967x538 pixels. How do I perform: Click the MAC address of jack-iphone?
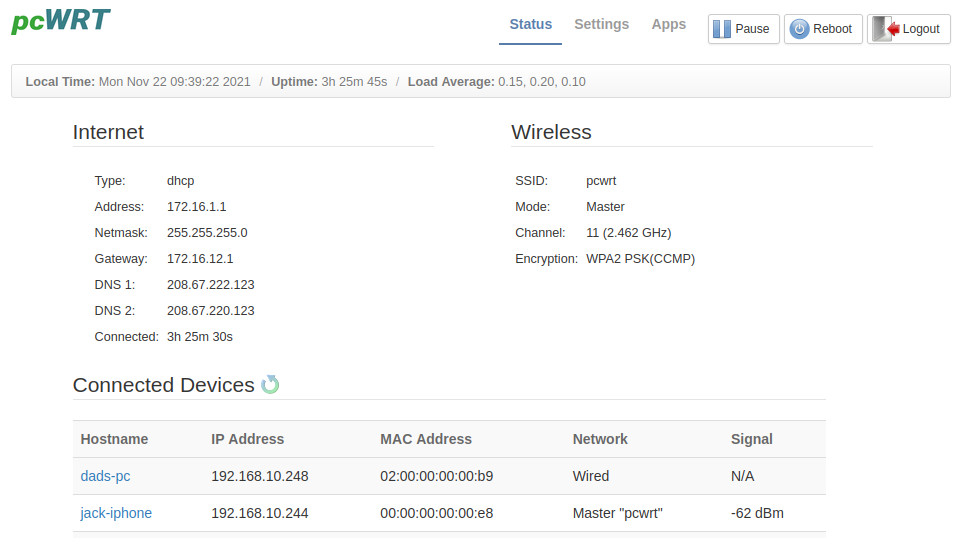click(436, 513)
